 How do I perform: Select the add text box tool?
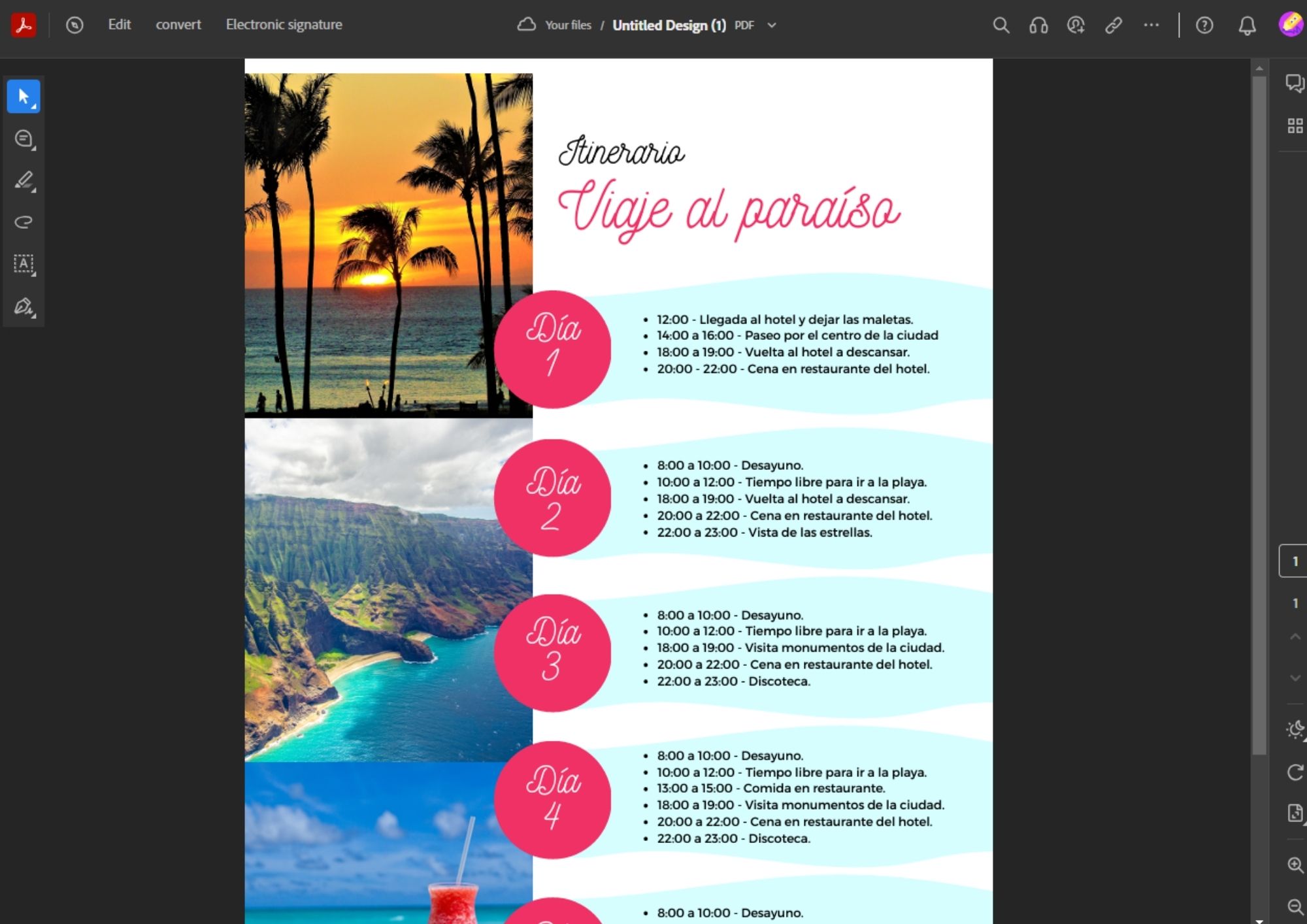pyautogui.click(x=24, y=264)
